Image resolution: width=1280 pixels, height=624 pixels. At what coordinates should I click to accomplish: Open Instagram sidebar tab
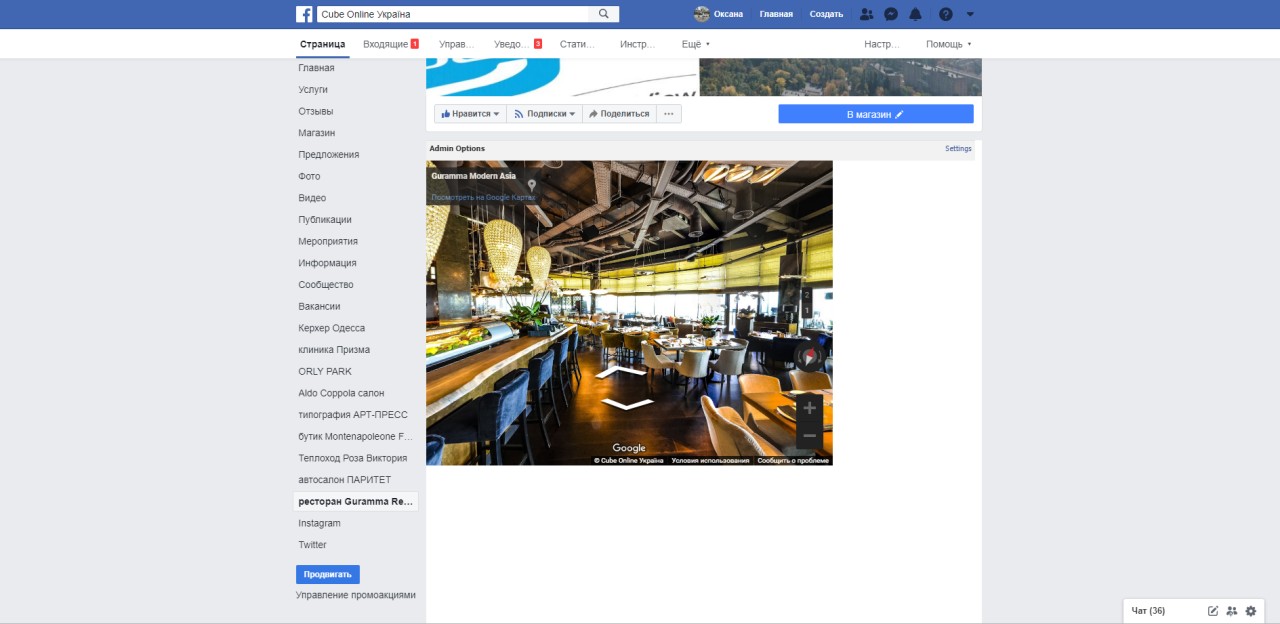(319, 523)
